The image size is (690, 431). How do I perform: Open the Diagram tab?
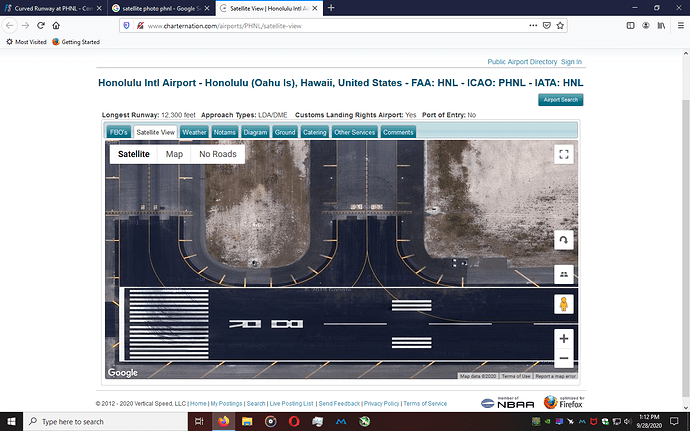[255, 132]
